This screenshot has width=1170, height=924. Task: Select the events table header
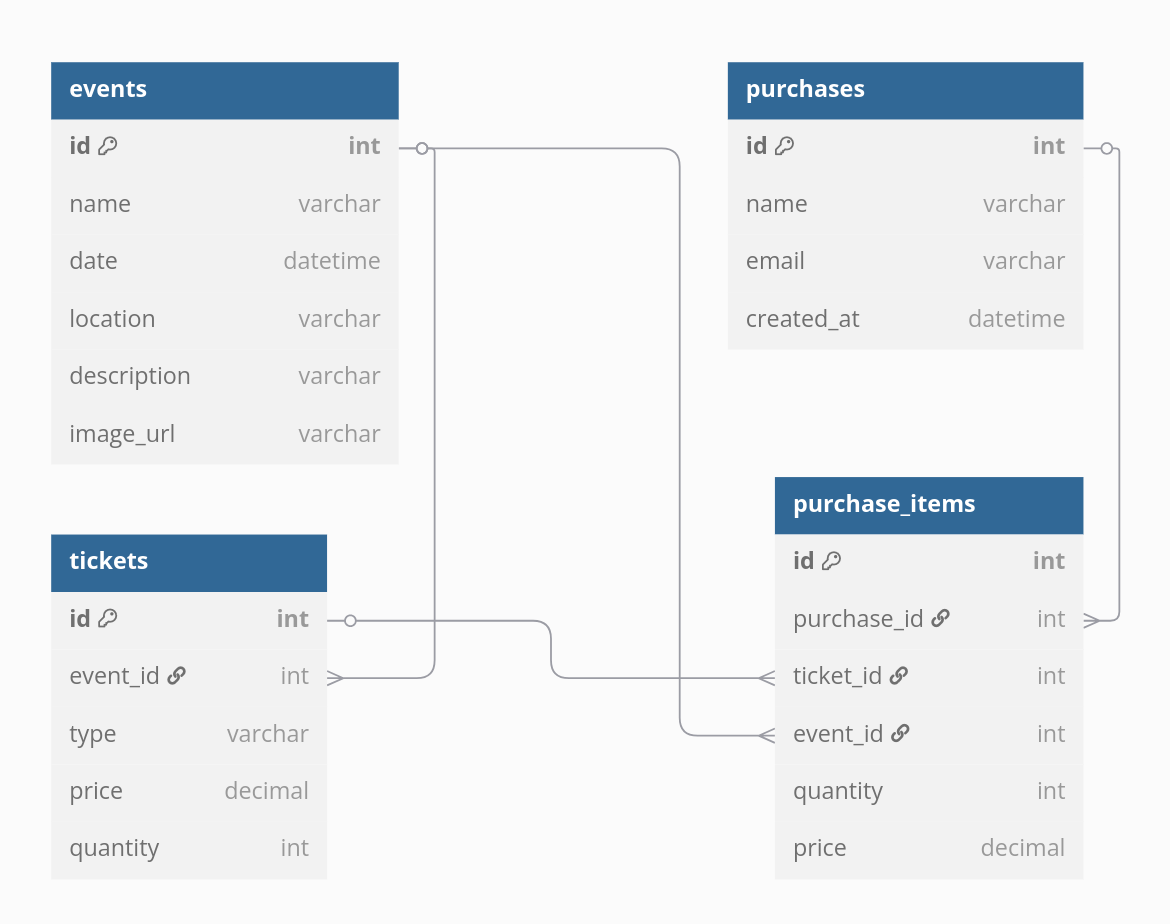click(225, 90)
